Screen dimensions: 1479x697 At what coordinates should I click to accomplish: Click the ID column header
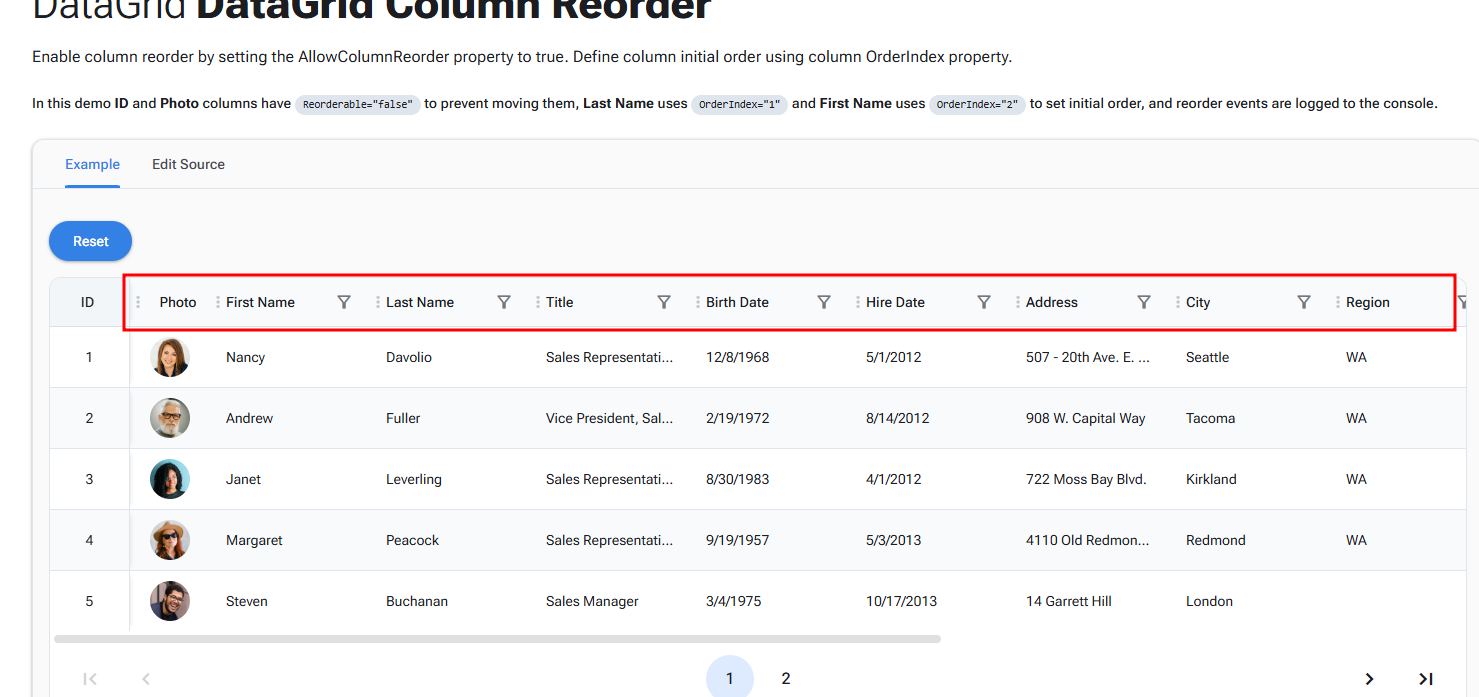tap(88, 302)
